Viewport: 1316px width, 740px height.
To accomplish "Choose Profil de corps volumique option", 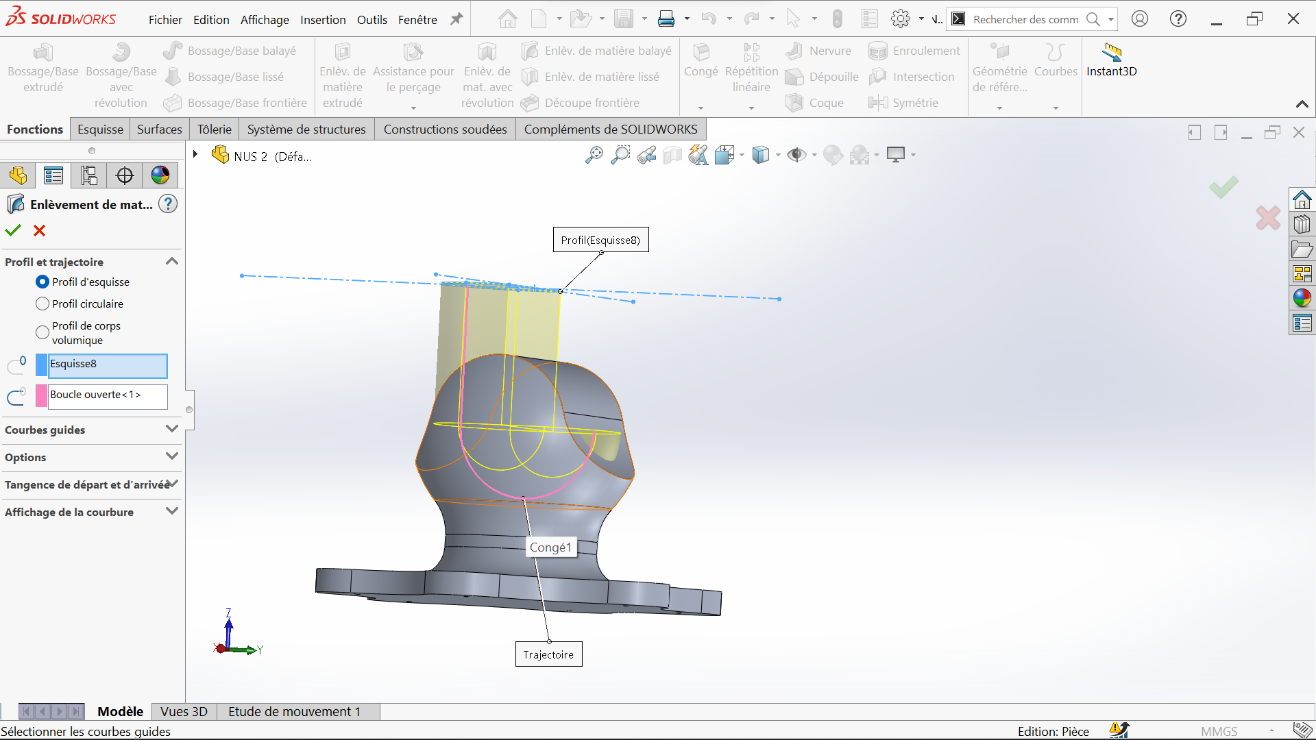I will click(42, 332).
